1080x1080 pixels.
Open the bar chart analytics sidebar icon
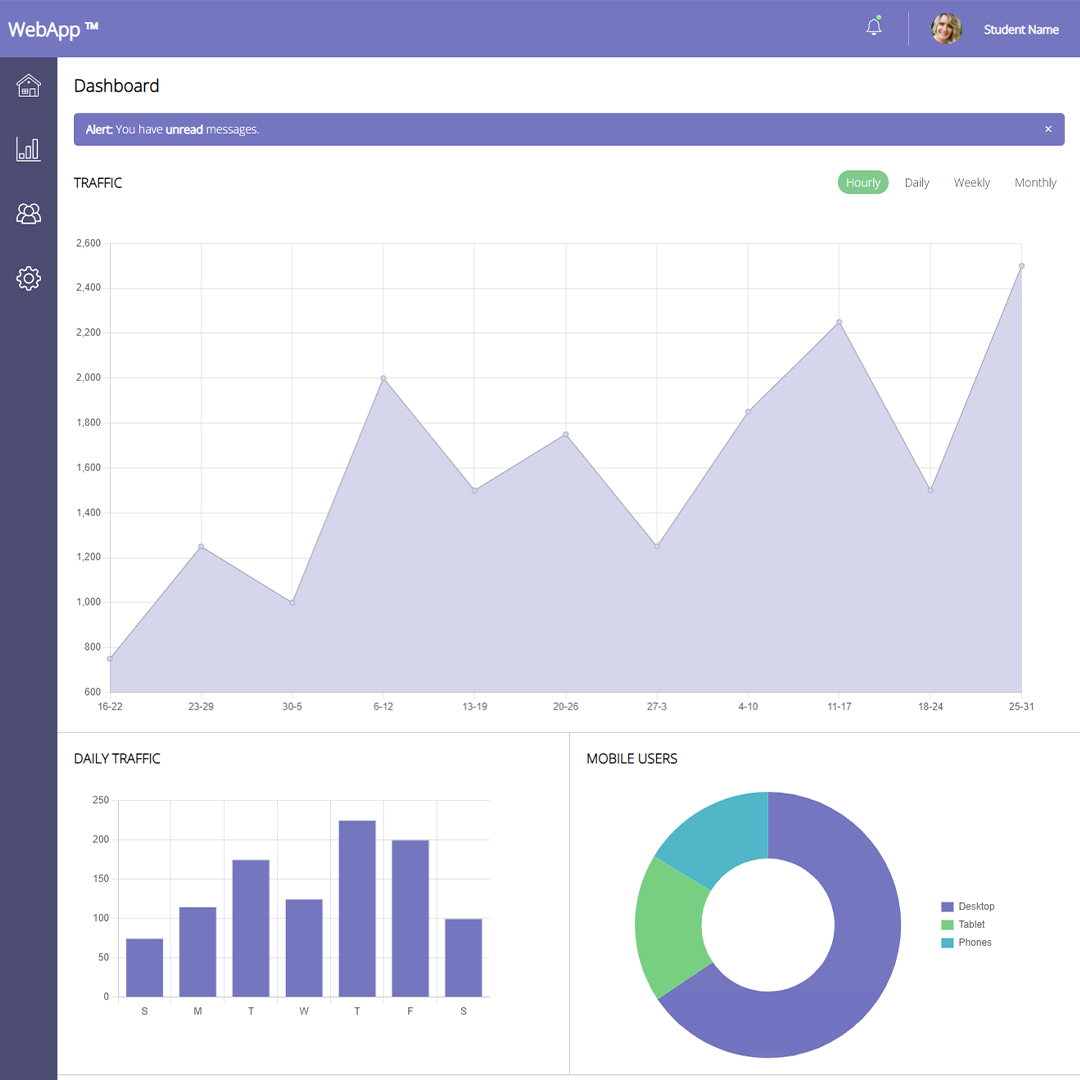pos(28,150)
